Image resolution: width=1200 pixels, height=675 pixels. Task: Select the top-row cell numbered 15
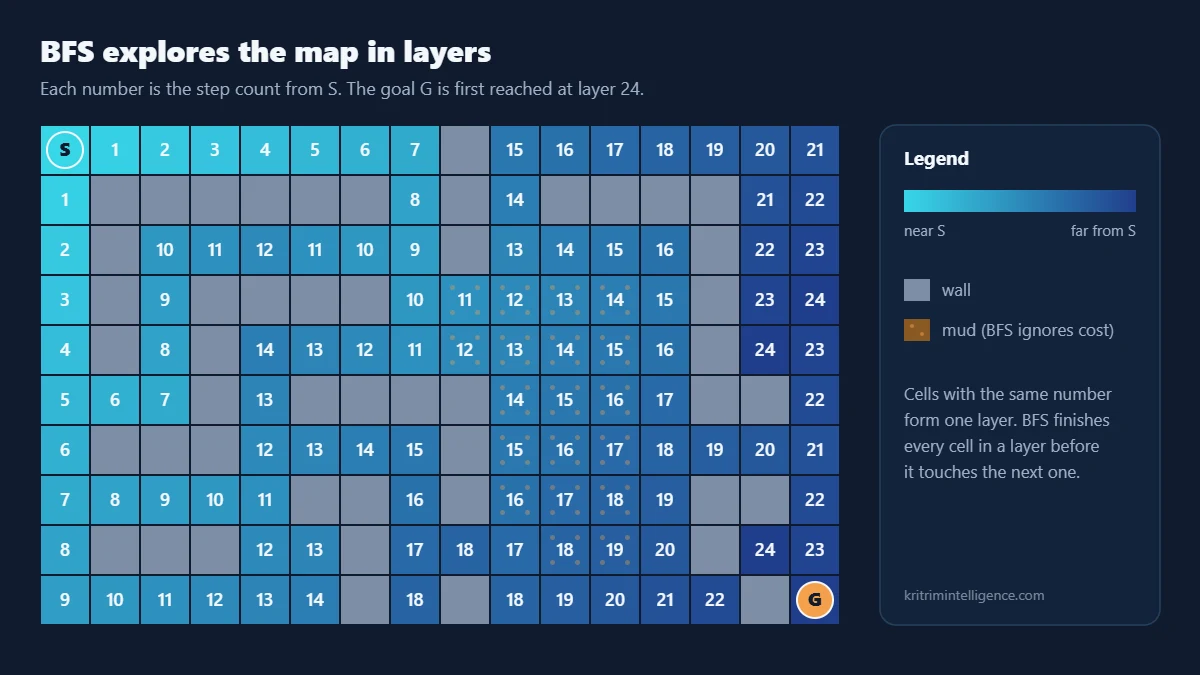tap(515, 150)
